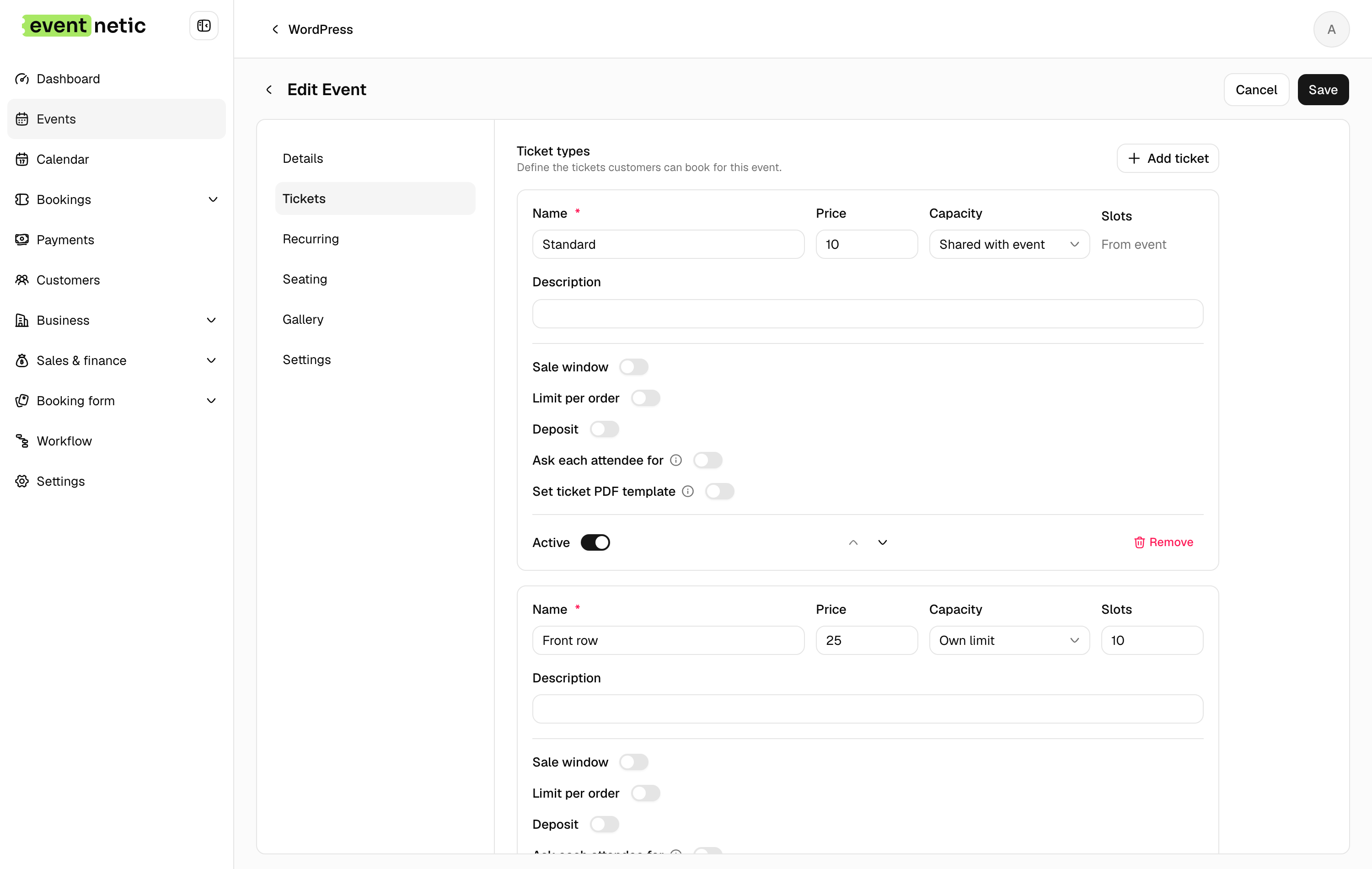Click the Bookings ticket icon
Screen dimensions: 1372x869
(21, 199)
